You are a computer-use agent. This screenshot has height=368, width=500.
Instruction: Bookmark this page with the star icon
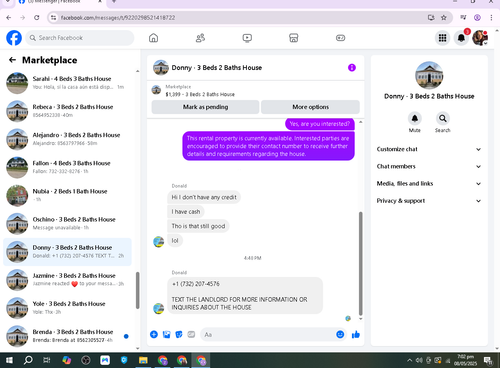444,18
